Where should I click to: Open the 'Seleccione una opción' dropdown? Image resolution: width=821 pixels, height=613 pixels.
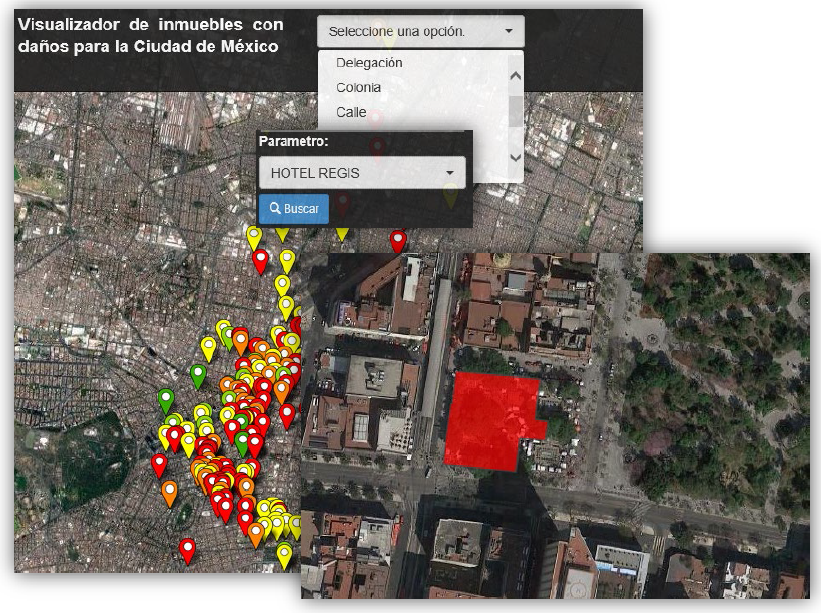pyautogui.click(x=420, y=31)
